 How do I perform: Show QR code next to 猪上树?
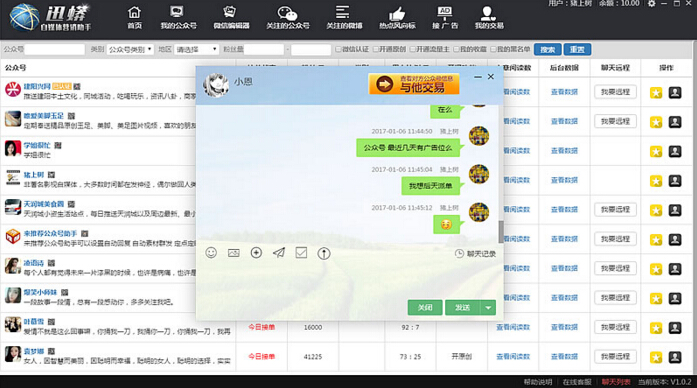coord(51,175)
